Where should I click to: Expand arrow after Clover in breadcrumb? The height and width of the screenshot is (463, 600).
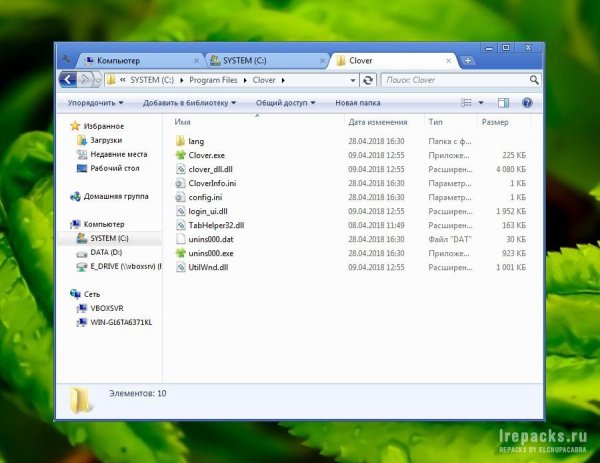tap(283, 80)
